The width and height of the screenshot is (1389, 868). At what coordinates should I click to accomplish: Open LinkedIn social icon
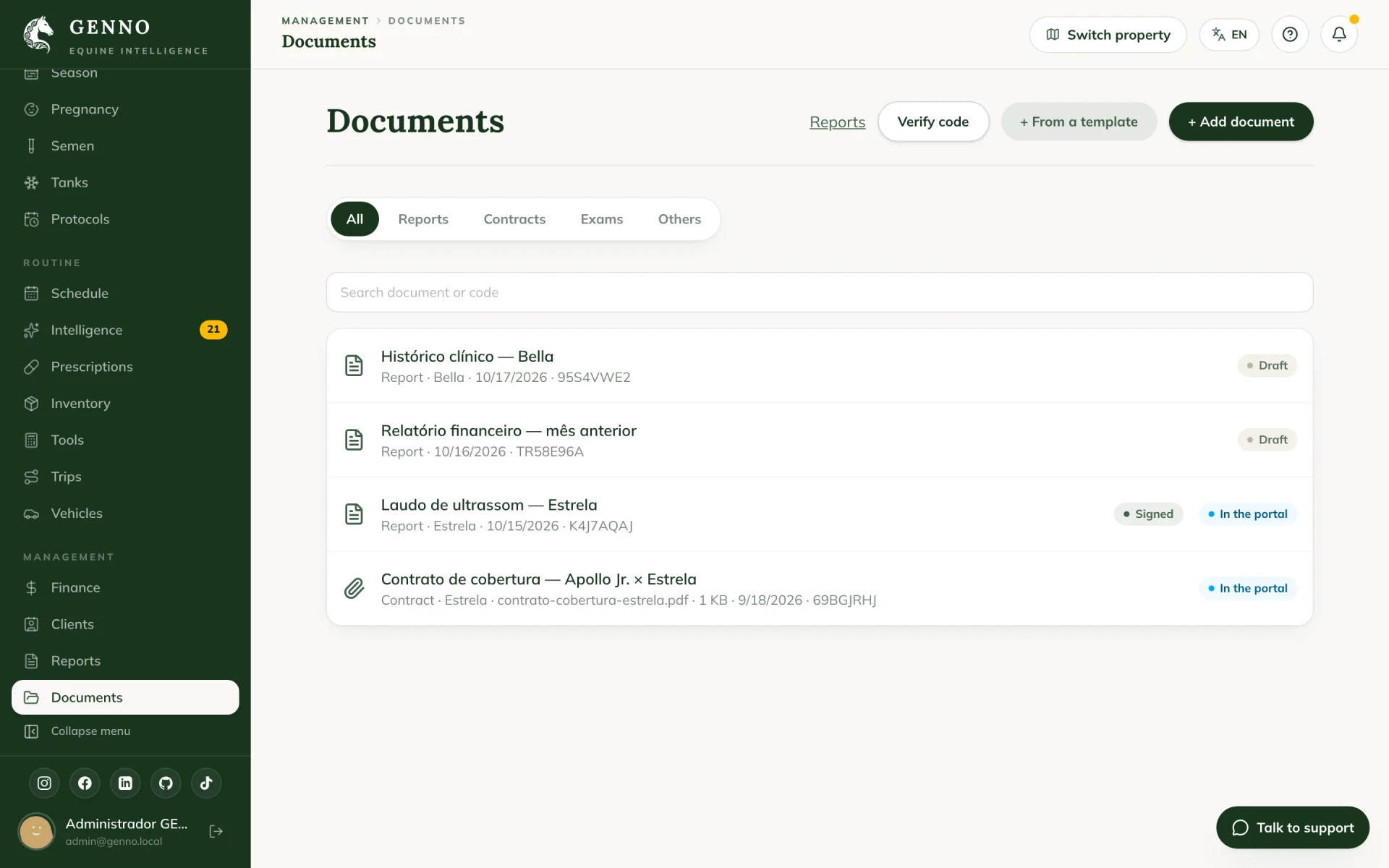[125, 783]
